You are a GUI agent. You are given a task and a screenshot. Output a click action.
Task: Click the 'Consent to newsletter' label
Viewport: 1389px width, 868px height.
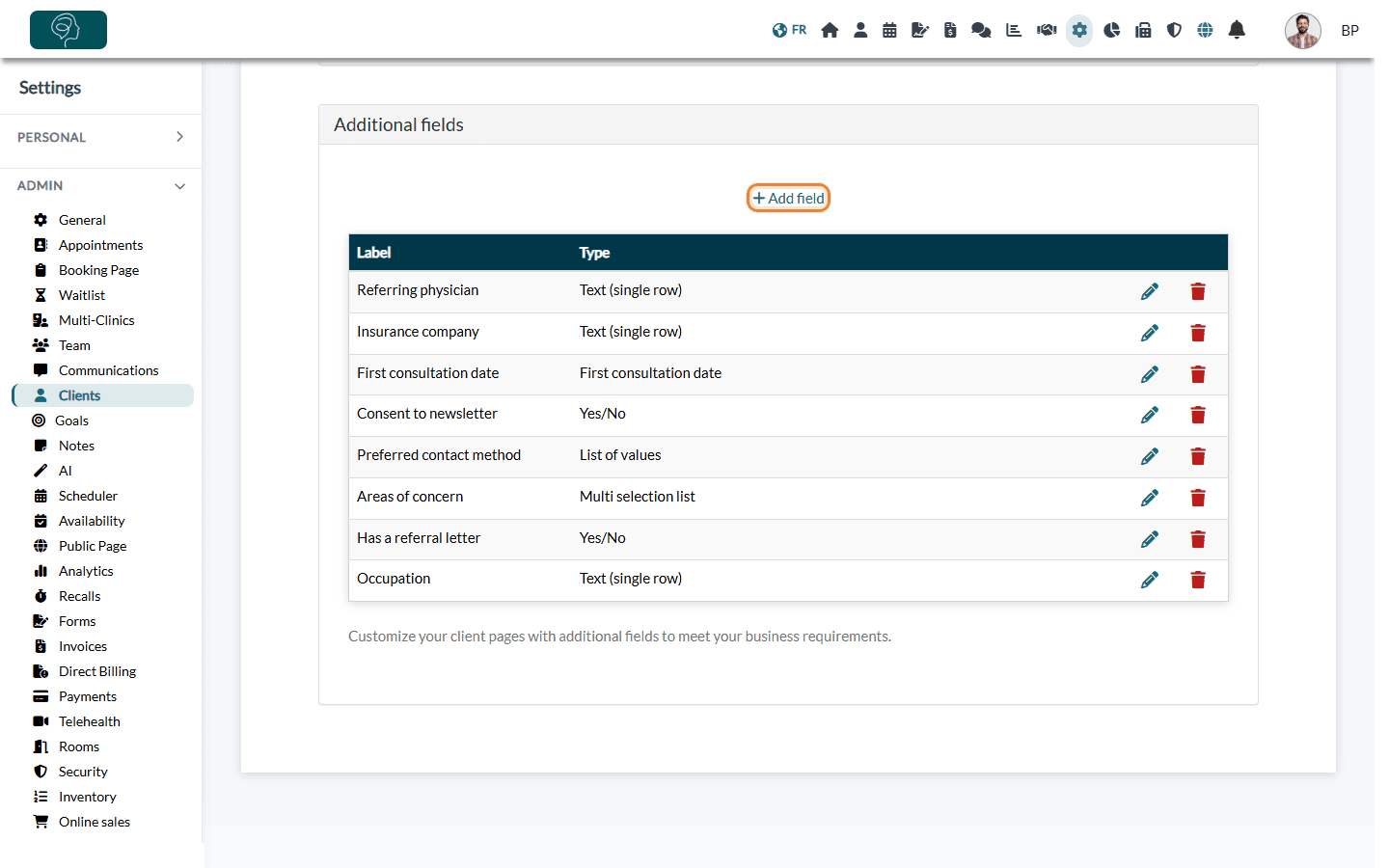(427, 414)
